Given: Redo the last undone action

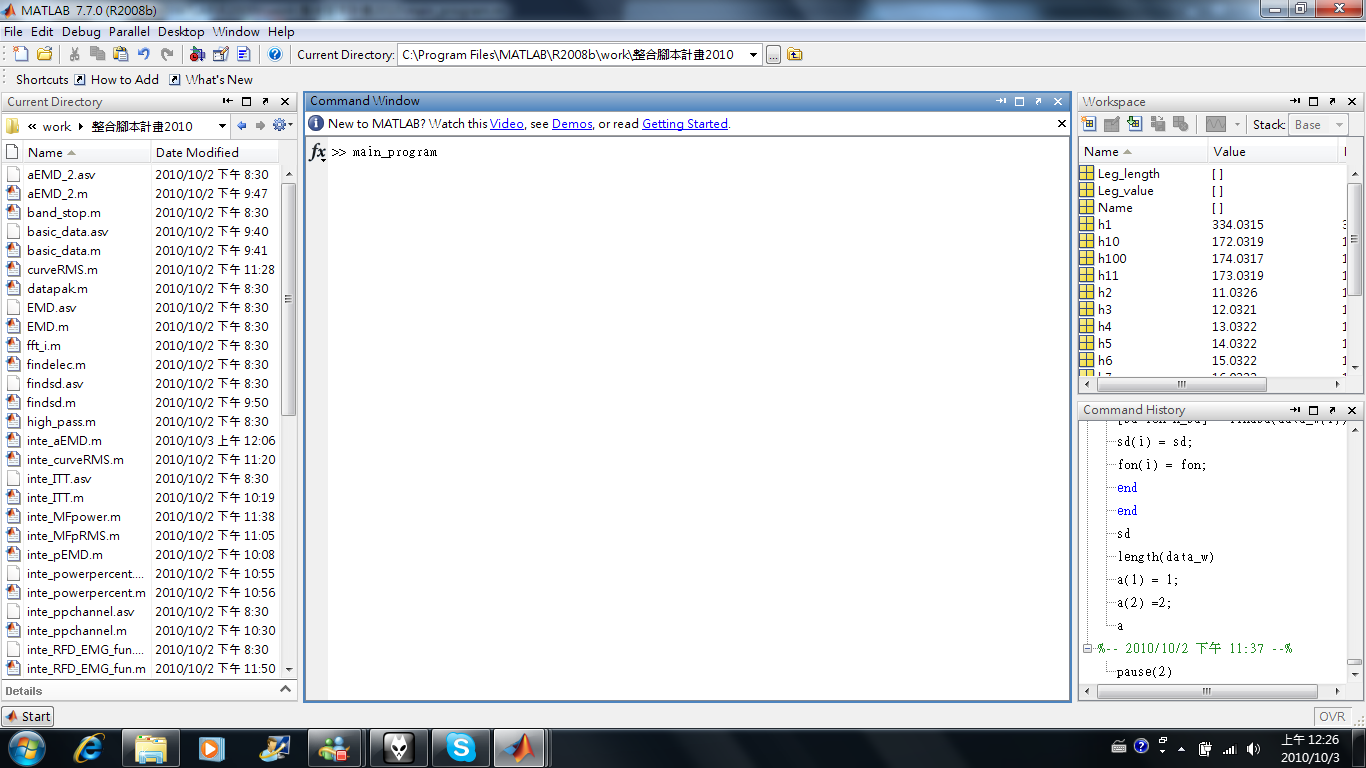Looking at the screenshot, I should [167, 54].
